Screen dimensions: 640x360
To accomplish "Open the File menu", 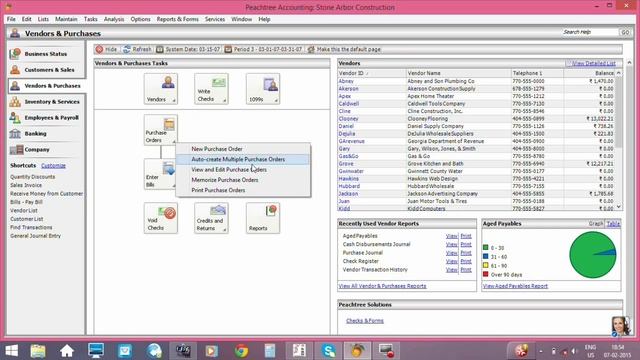I will click(x=11, y=19).
